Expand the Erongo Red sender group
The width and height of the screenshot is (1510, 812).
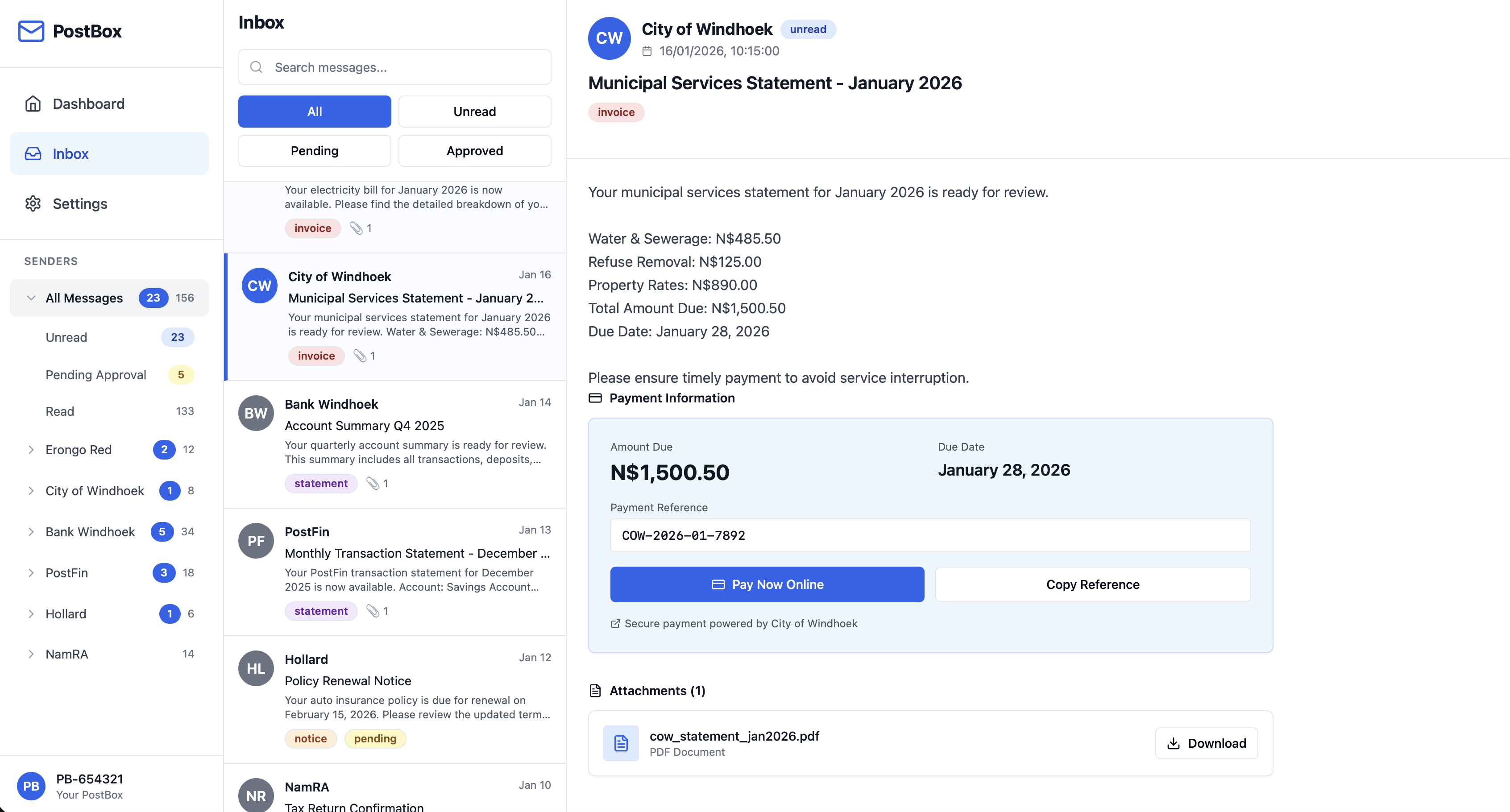tap(31, 450)
